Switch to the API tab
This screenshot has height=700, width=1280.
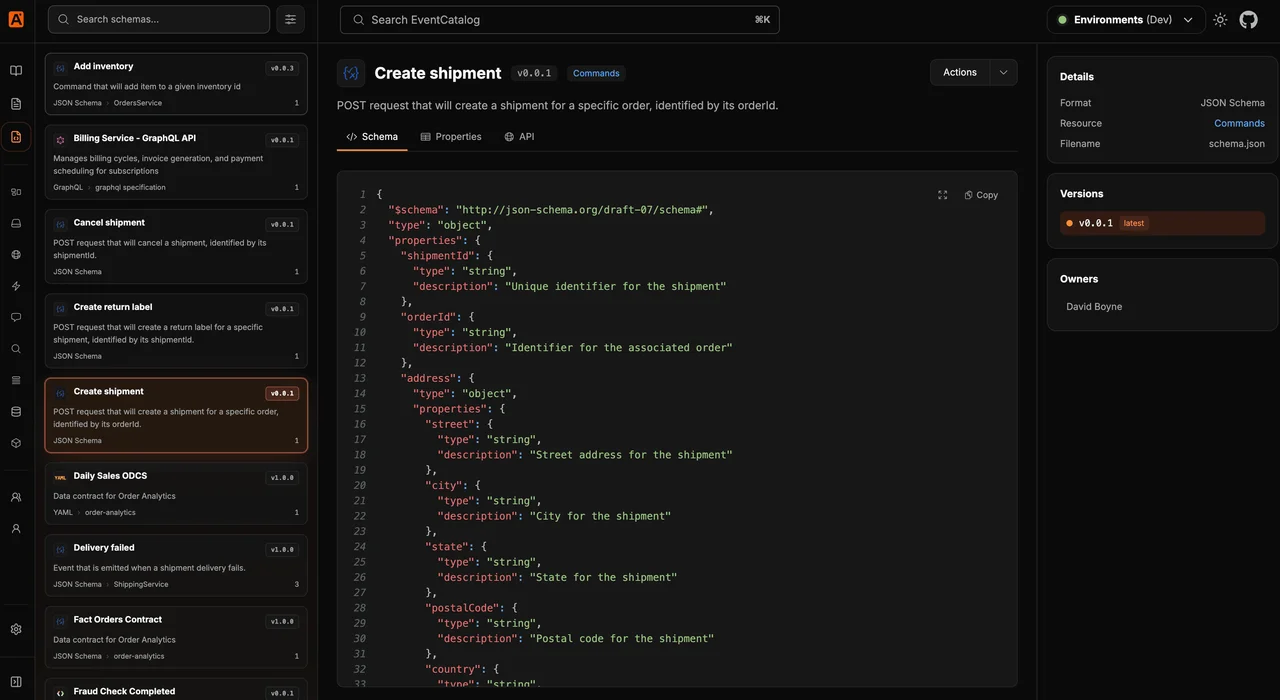coord(519,137)
